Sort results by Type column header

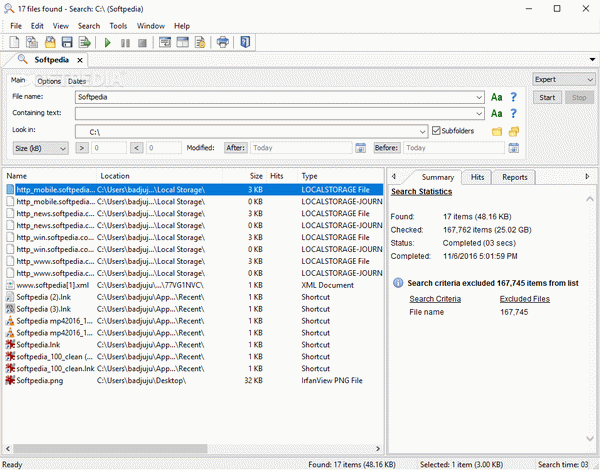tap(341, 176)
